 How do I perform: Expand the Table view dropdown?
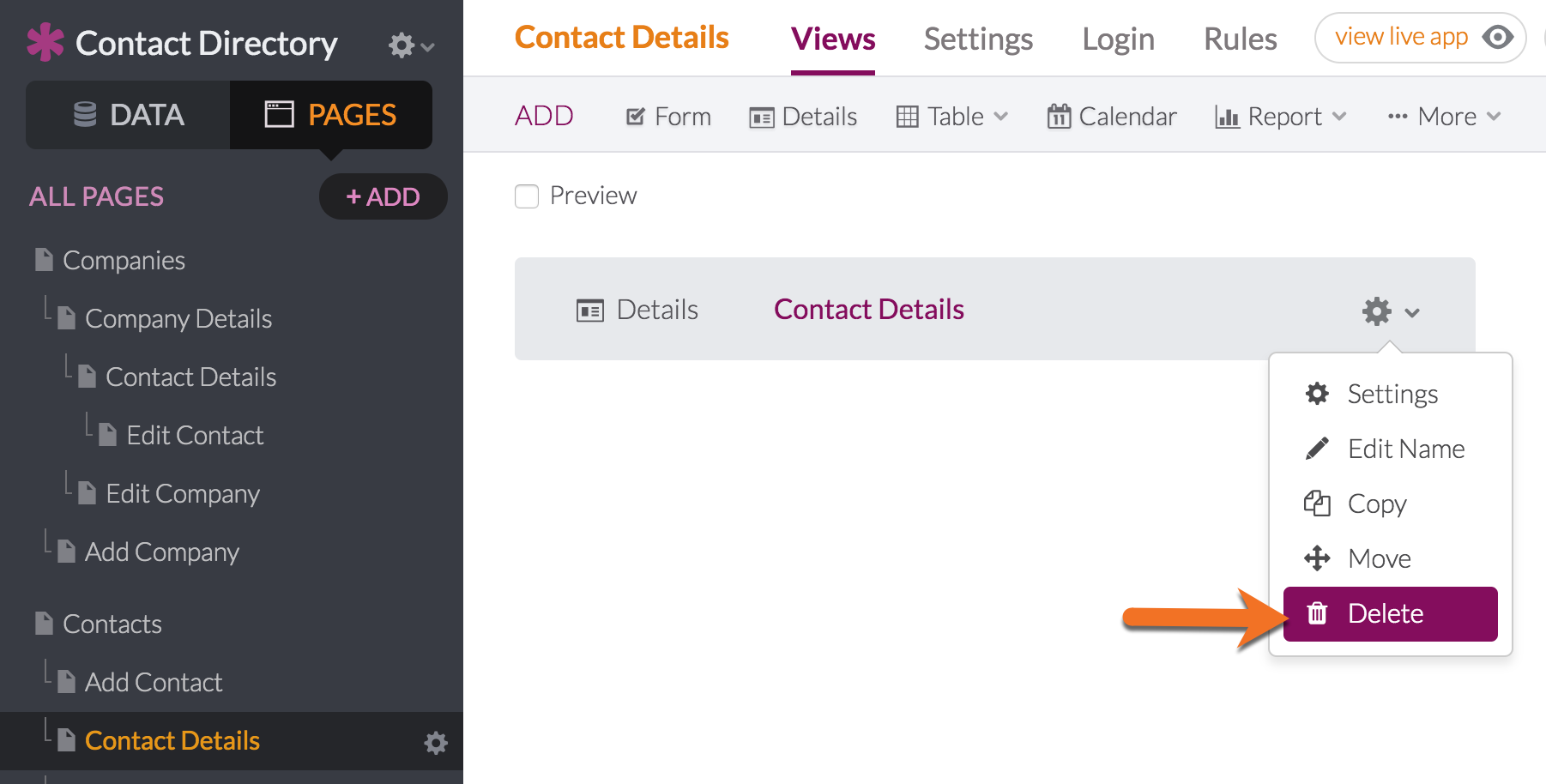(x=952, y=116)
